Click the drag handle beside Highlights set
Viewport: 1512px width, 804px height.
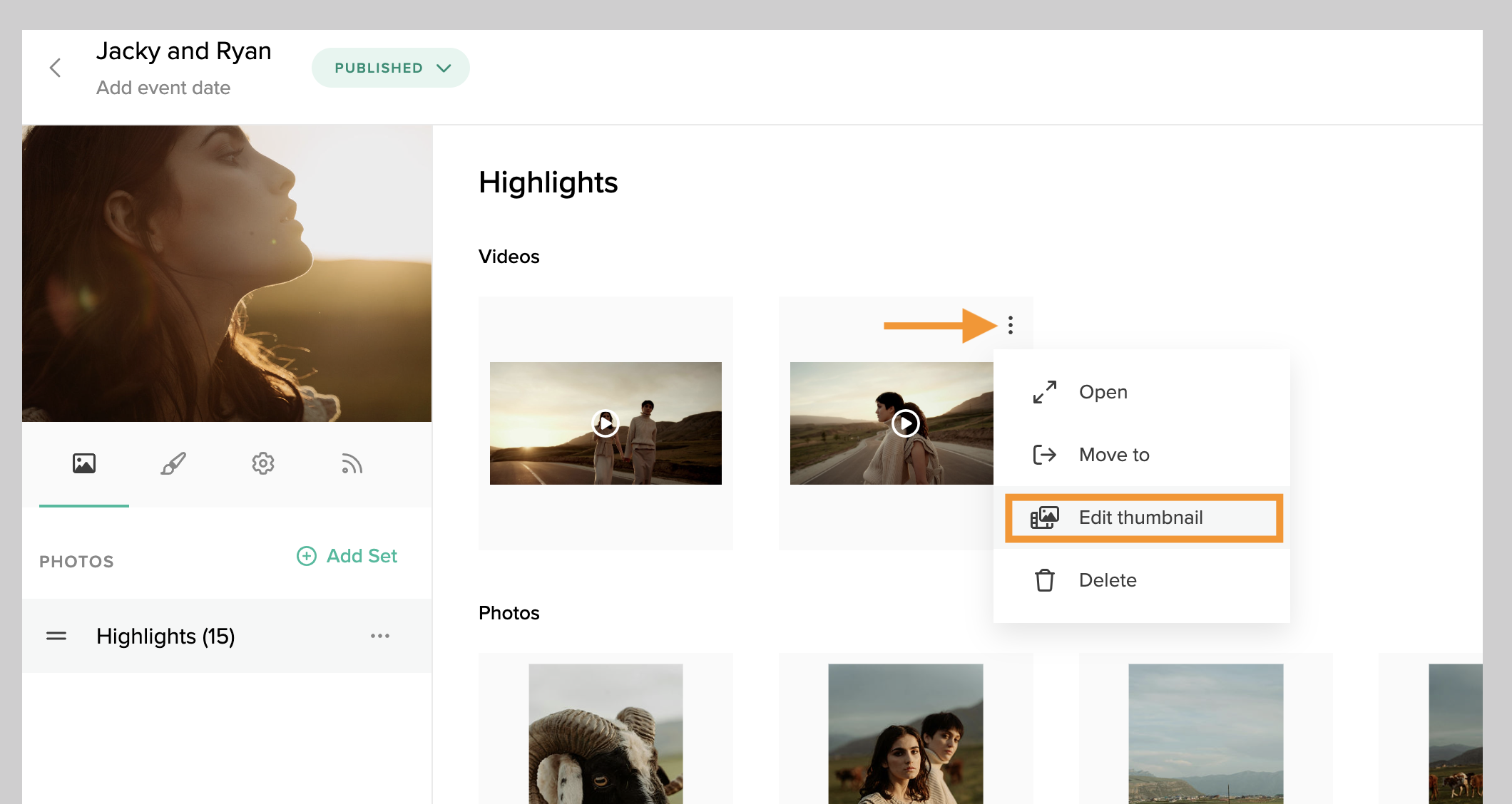click(56, 636)
